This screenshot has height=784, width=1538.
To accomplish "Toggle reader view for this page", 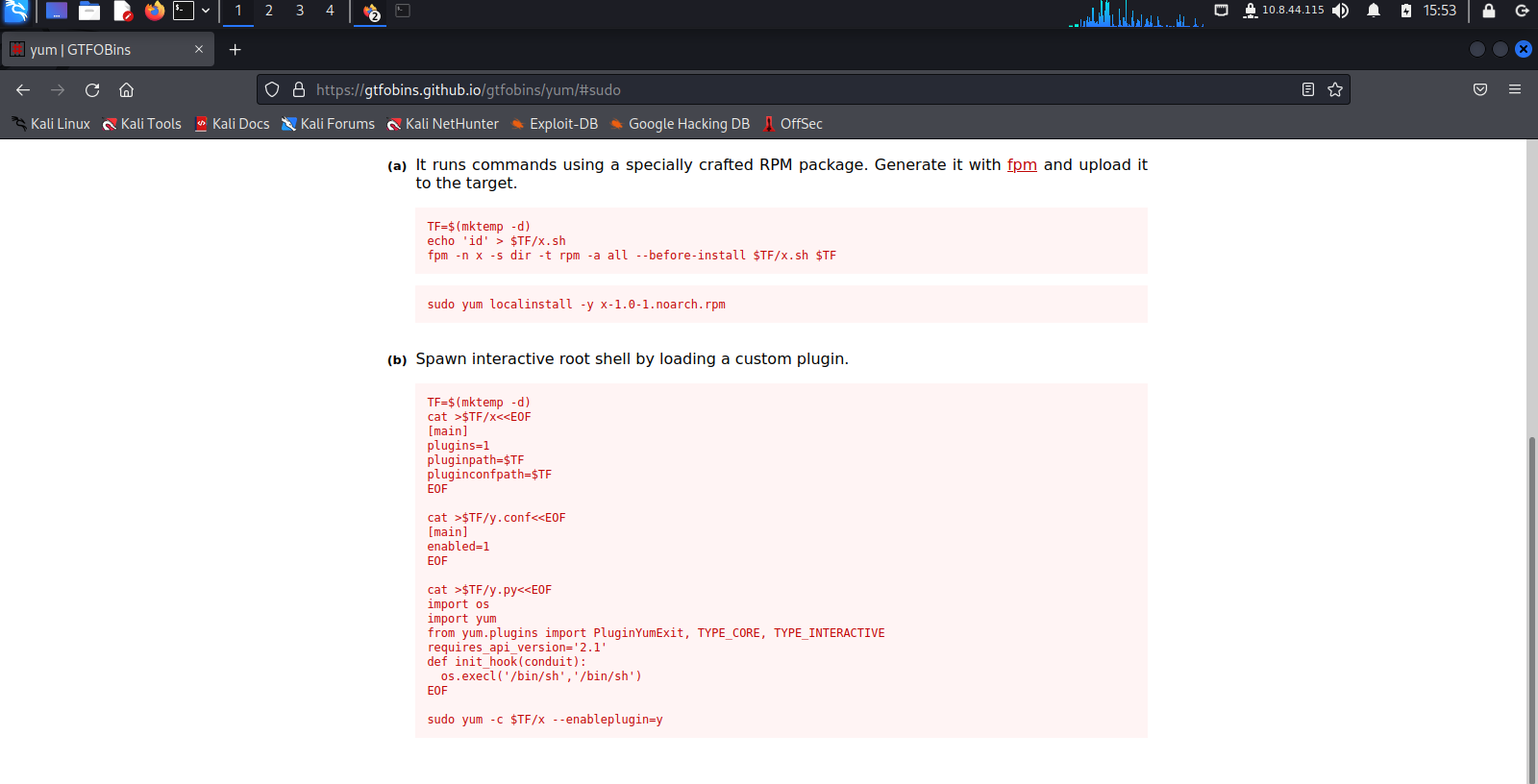I will [x=1308, y=89].
